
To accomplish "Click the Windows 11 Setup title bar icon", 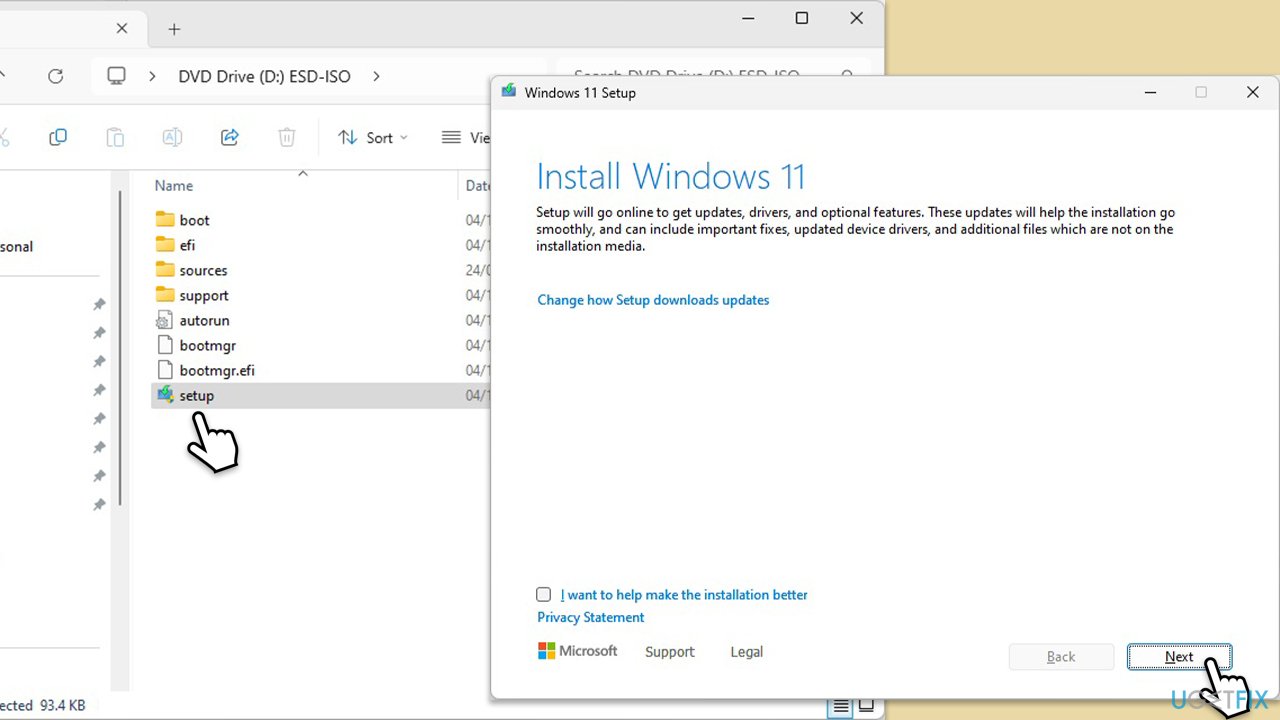I will coord(509,92).
